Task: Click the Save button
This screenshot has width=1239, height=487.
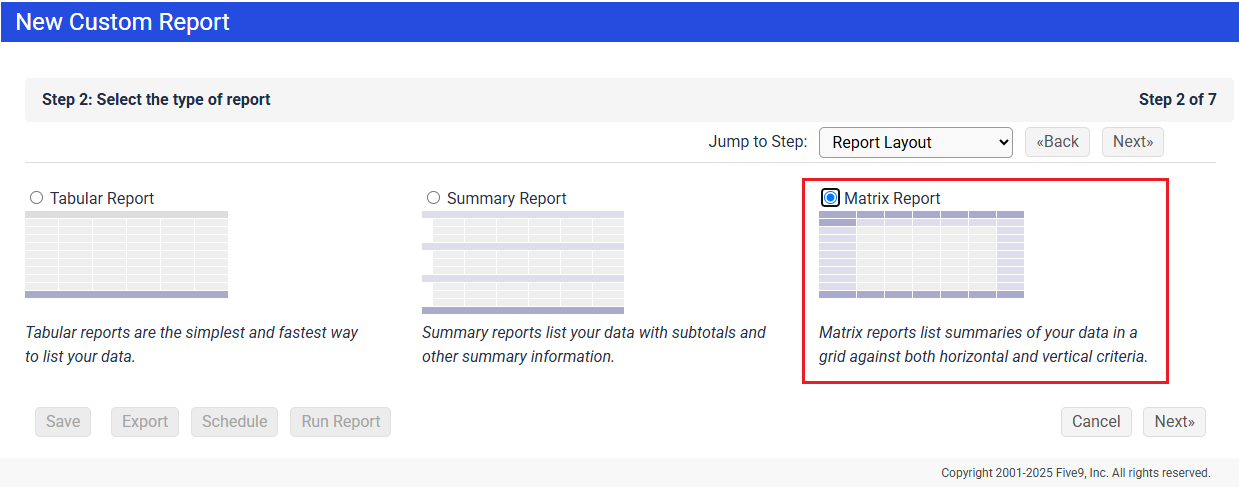Action: (x=63, y=422)
